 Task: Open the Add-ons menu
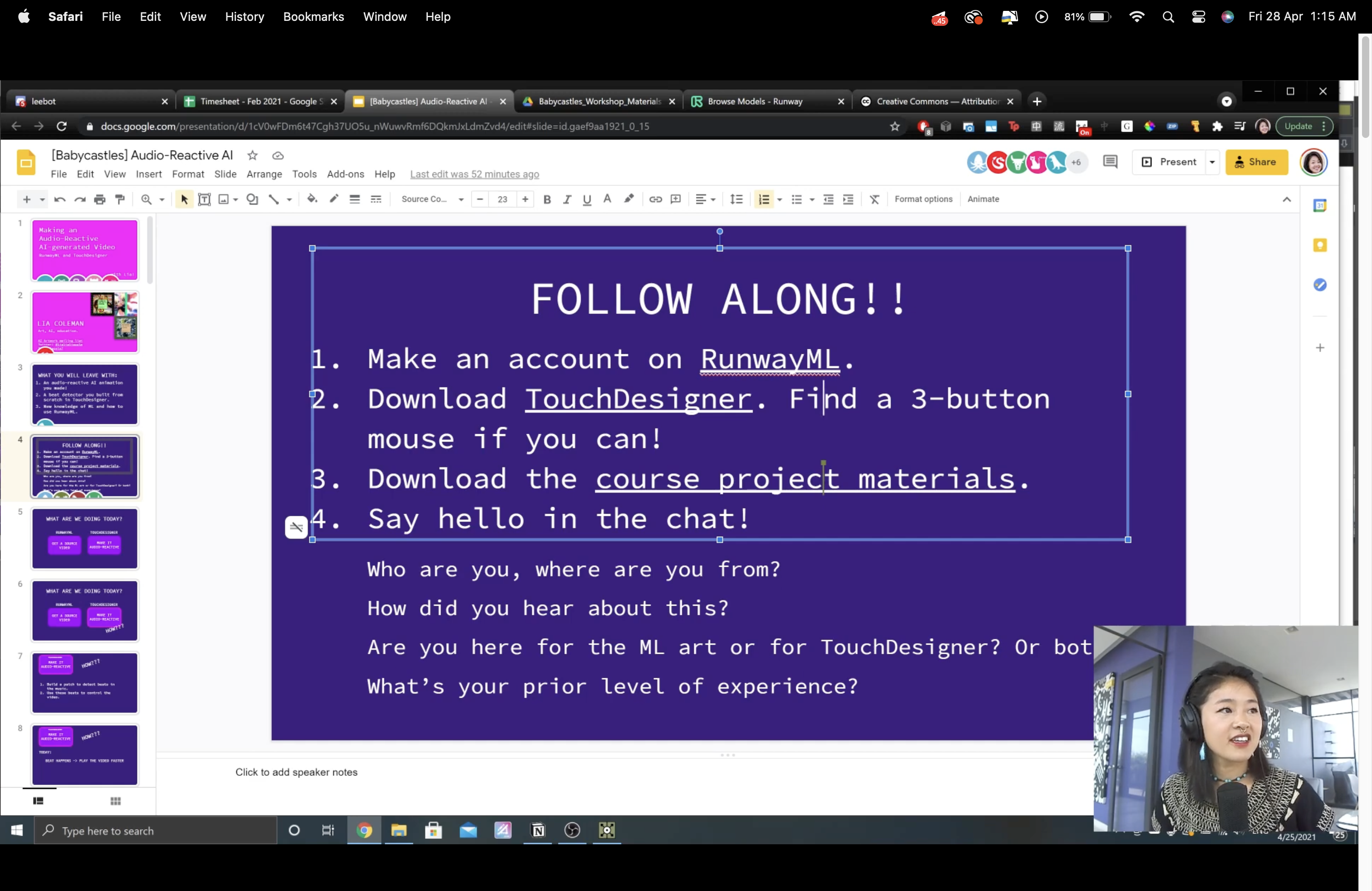pyautogui.click(x=345, y=174)
